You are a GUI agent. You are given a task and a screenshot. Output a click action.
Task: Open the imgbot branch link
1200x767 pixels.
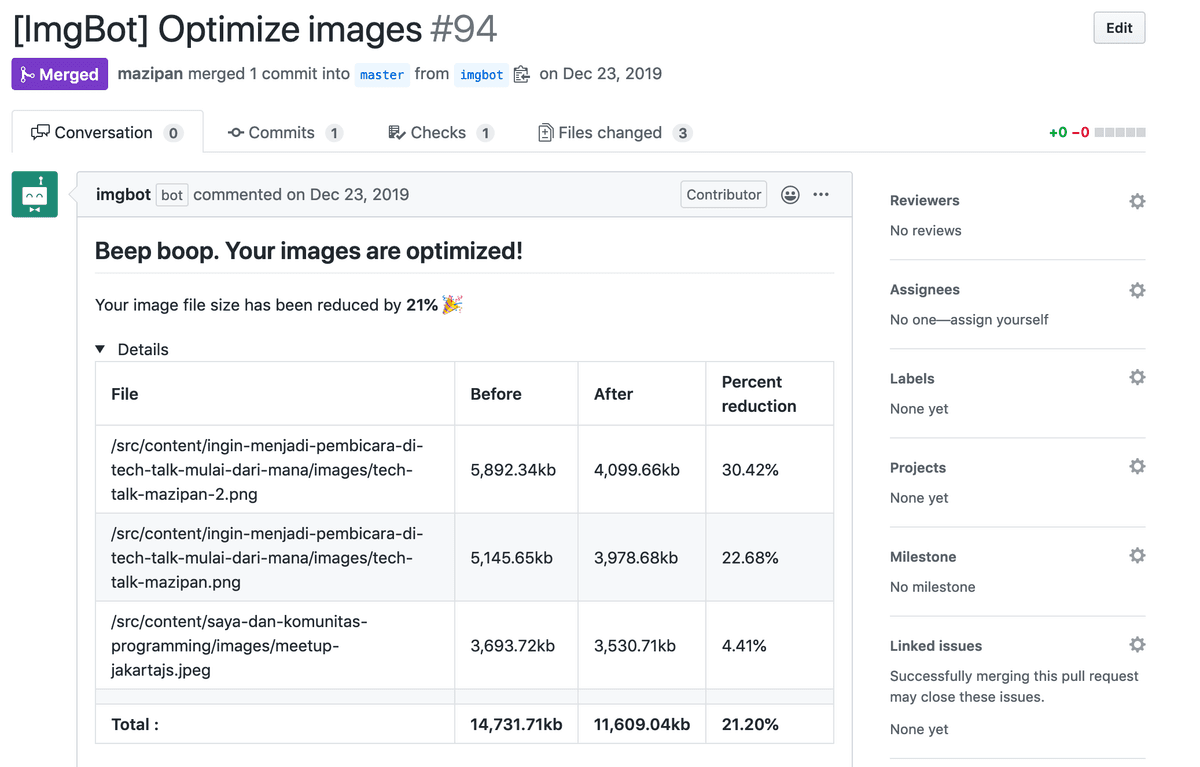[x=481, y=75]
